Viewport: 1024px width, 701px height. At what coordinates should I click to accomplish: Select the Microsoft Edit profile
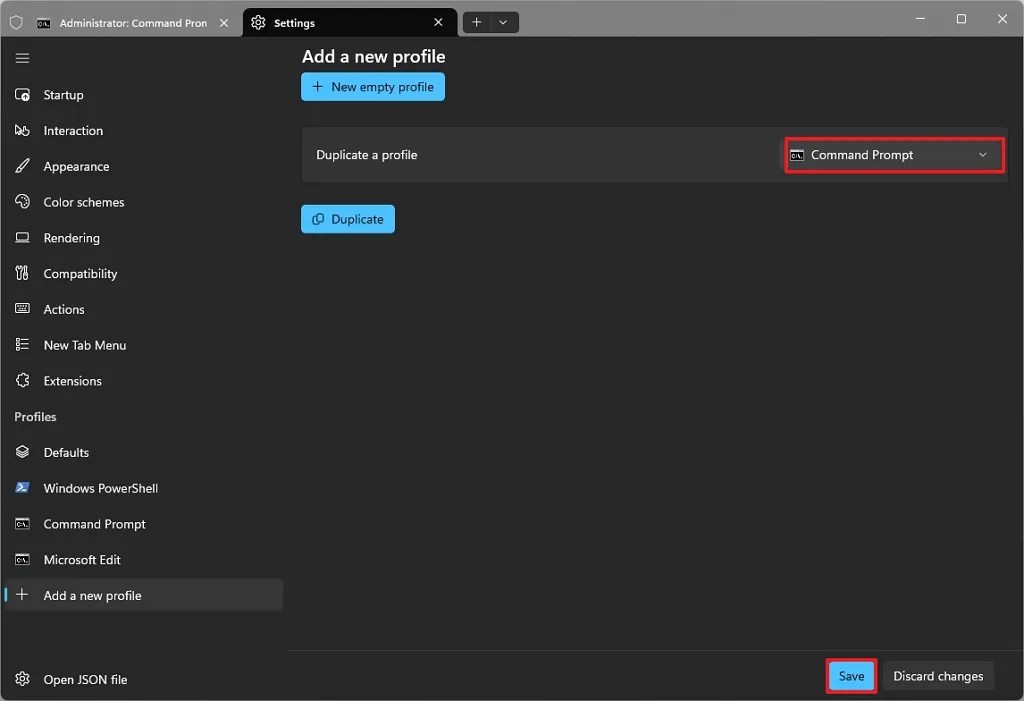(80, 560)
